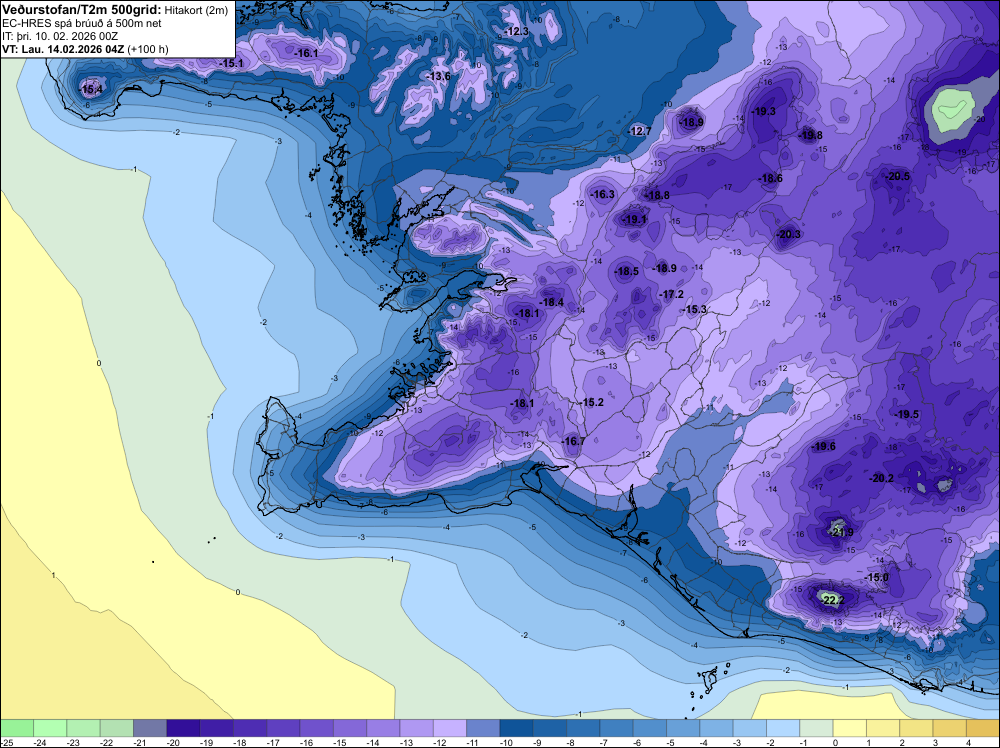The image size is (1000, 748).
Task: Click the -20.3 temperature label
Action: click(788, 235)
